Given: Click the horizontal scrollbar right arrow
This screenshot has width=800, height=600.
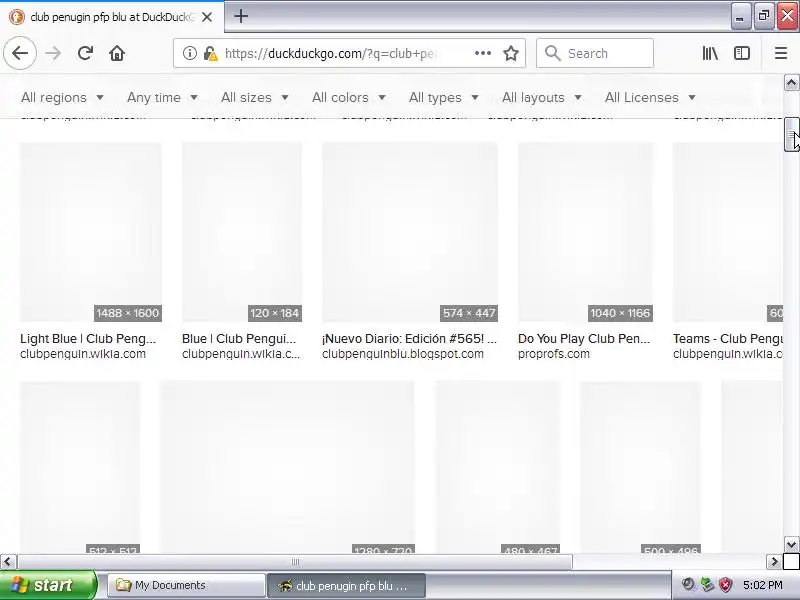Looking at the screenshot, I should [774, 562].
